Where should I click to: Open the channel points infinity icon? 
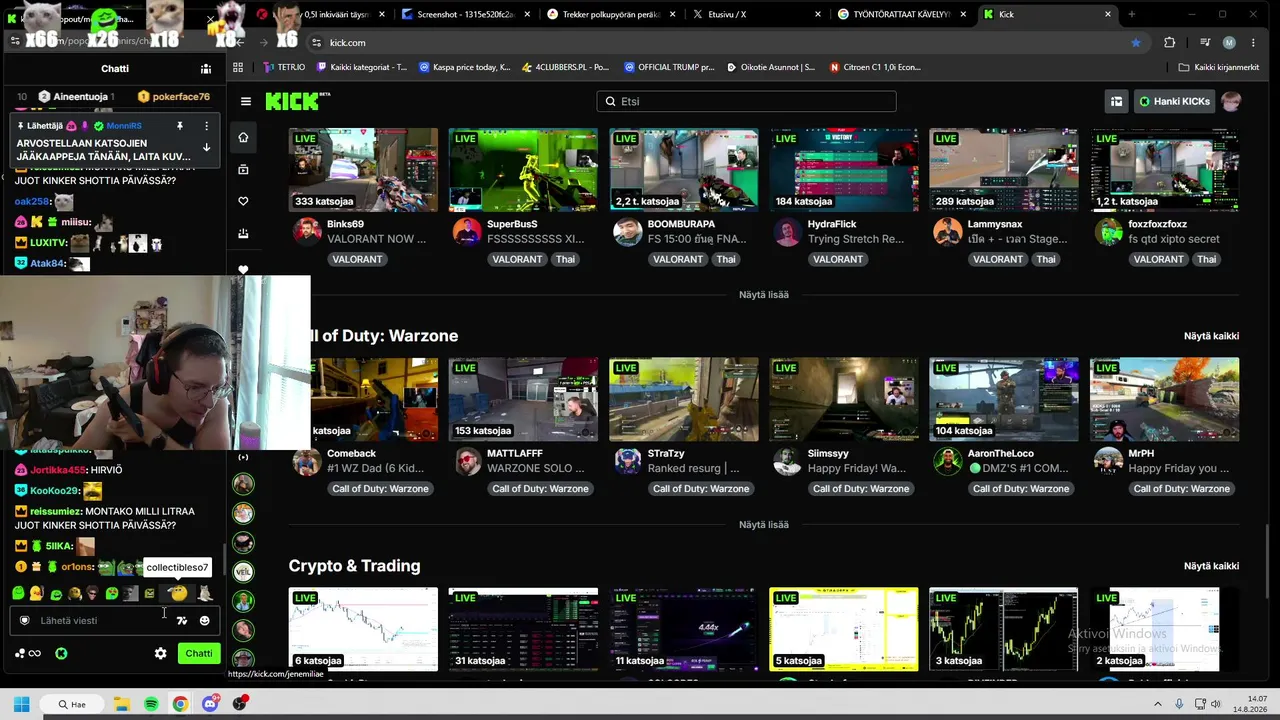34,654
